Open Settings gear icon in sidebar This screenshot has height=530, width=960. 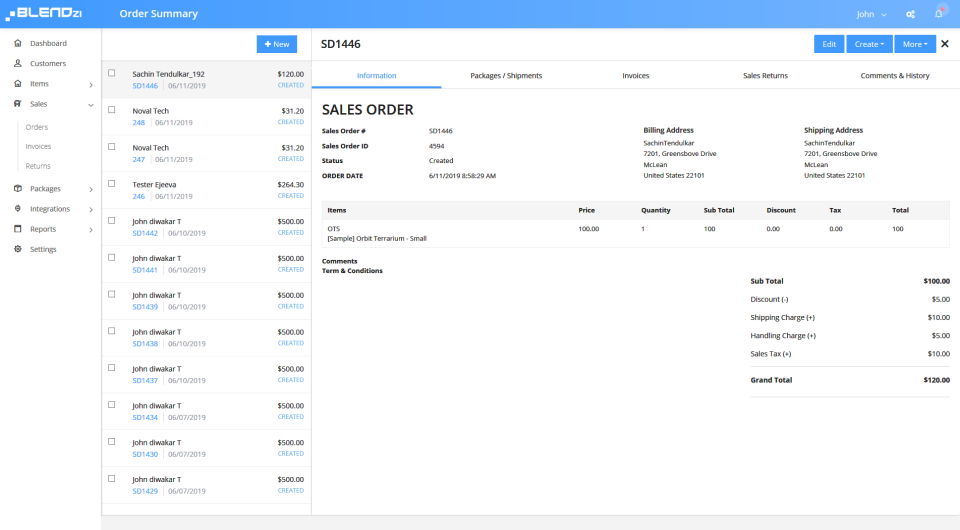tap(18, 249)
